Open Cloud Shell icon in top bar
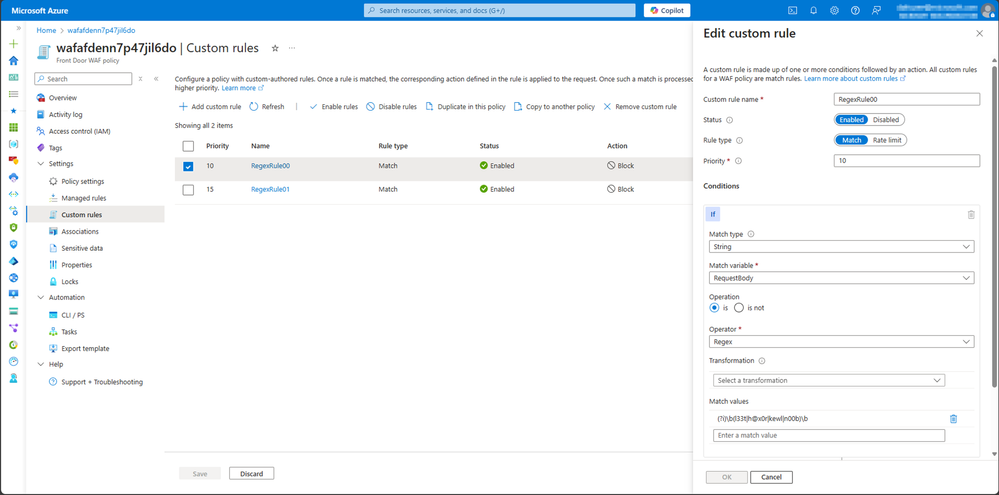The image size is (999, 495). tap(793, 10)
